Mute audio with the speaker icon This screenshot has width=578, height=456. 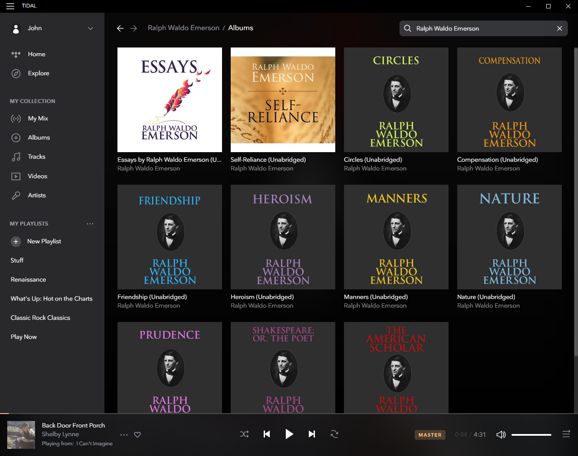click(x=501, y=435)
